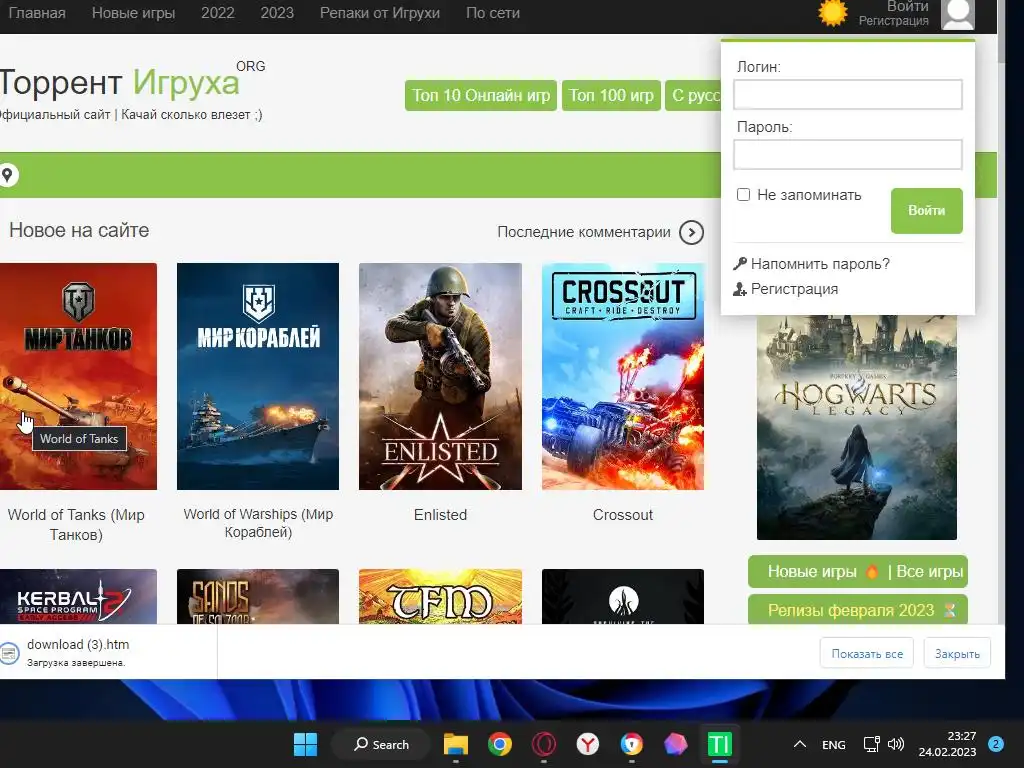Click Топ 10 Онлайн игр button
The image size is (1024, 768).
[x=481, y=95]
